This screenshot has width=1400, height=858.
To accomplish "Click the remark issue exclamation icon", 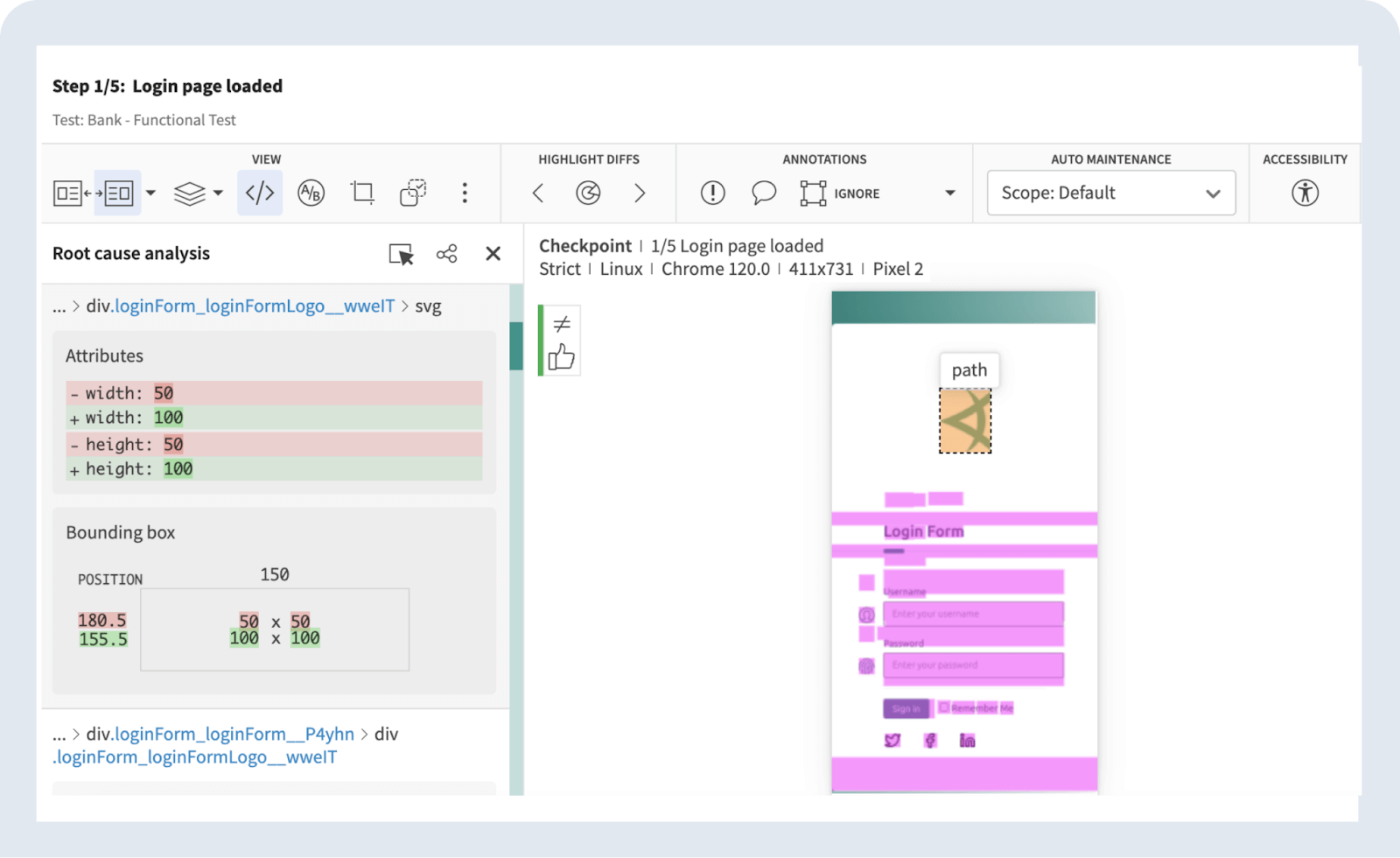I will [x=713, y=193].
